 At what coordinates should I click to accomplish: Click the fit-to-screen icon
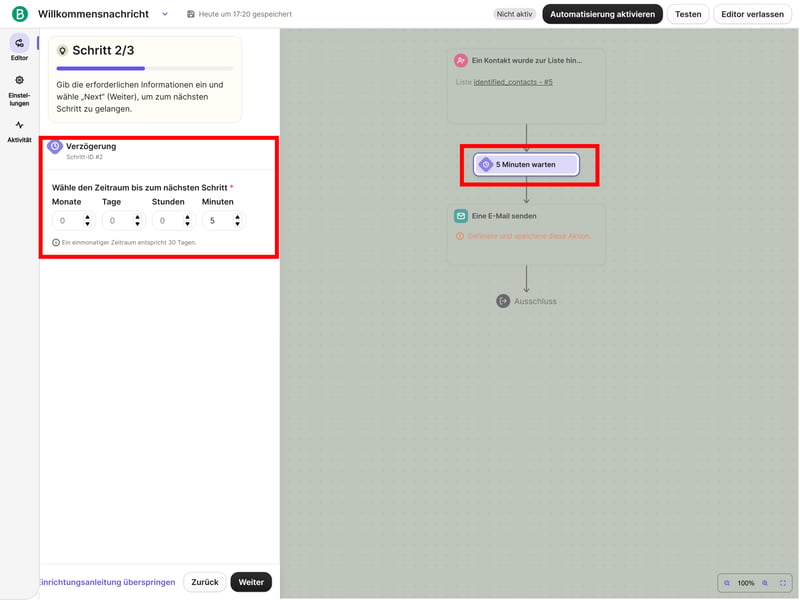(x=783, y=583)
